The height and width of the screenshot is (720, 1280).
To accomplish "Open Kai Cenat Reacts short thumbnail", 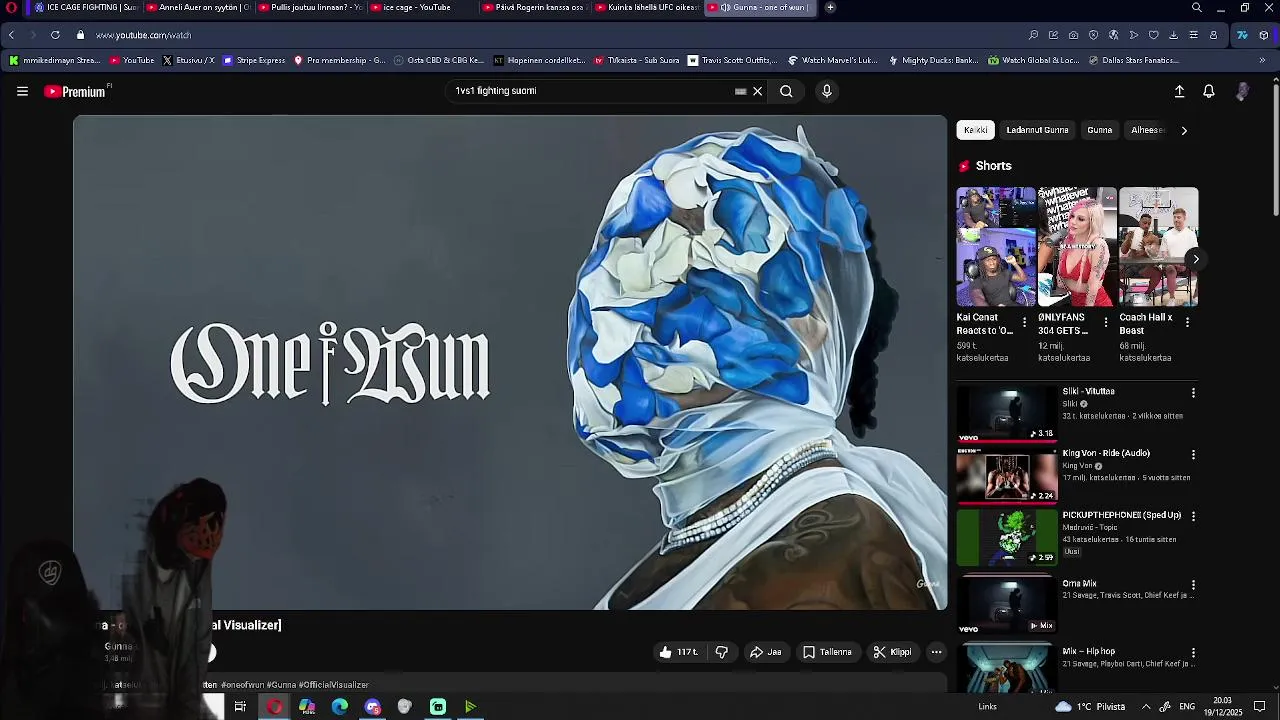I will click(x=996, y=247).
